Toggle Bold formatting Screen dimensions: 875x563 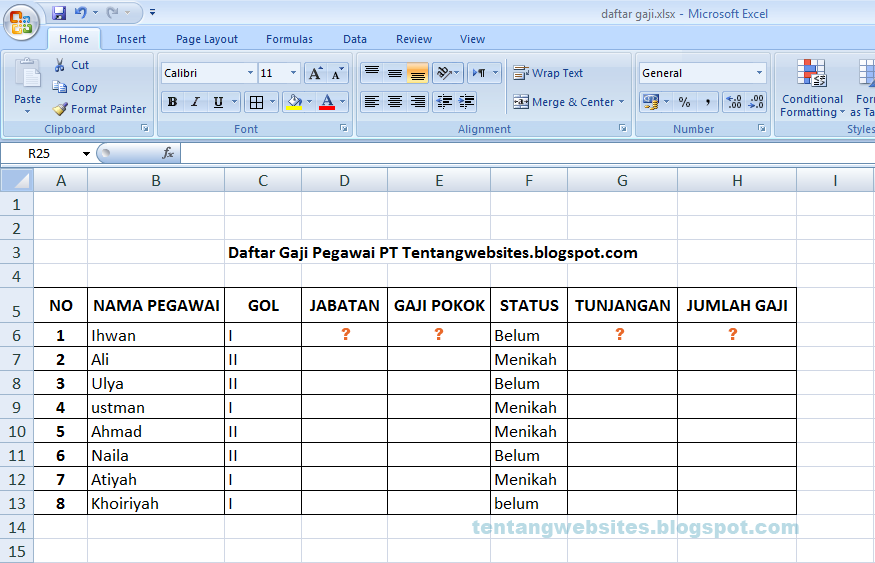tap(172, 102)
